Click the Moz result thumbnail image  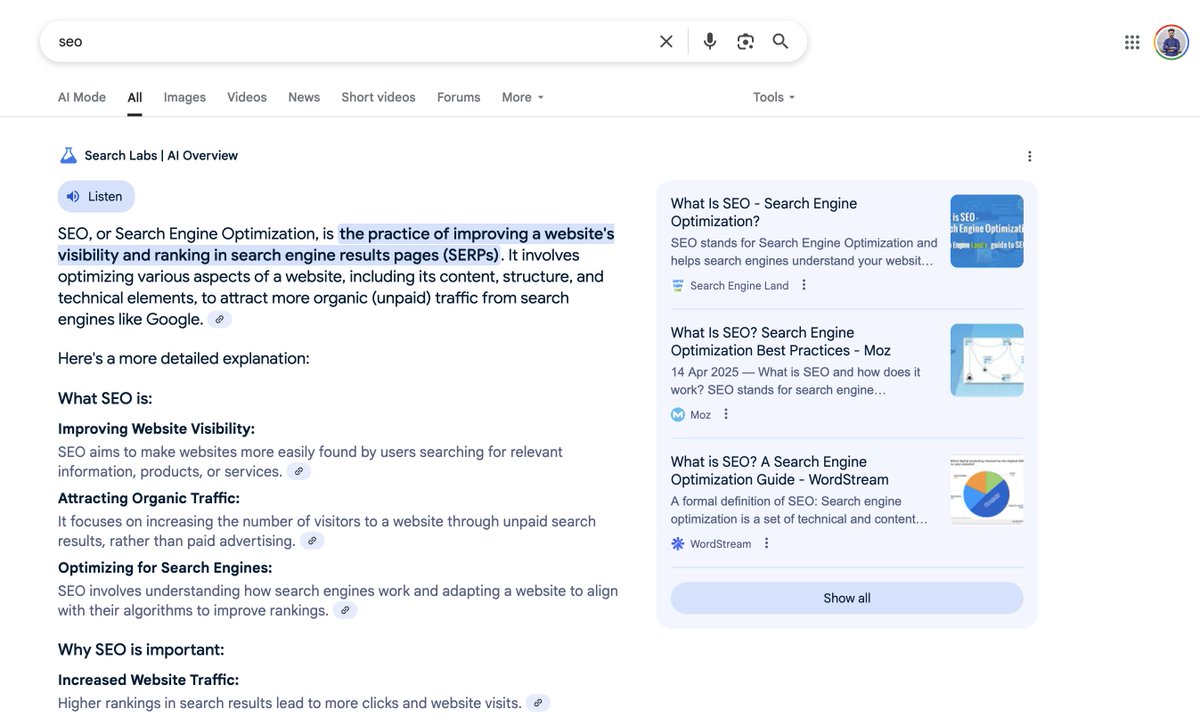point(986,359)
